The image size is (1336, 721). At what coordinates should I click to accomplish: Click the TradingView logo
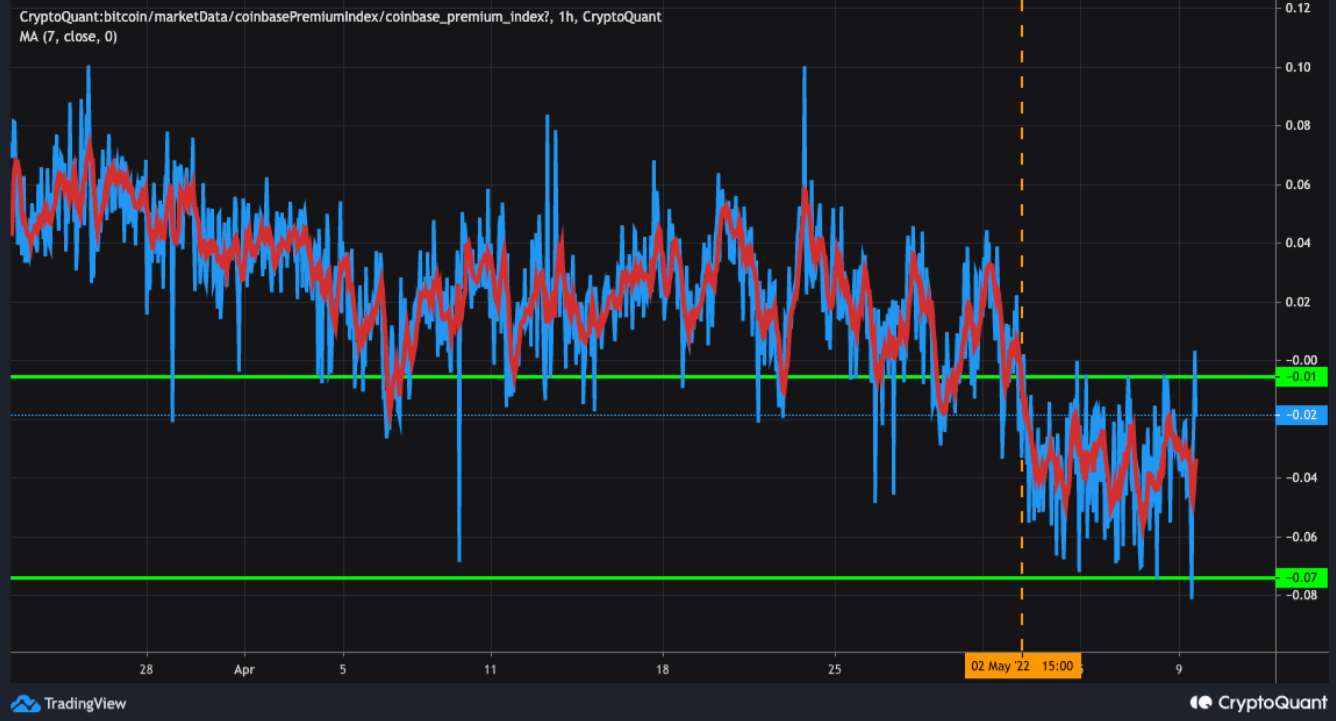point(69,703)
